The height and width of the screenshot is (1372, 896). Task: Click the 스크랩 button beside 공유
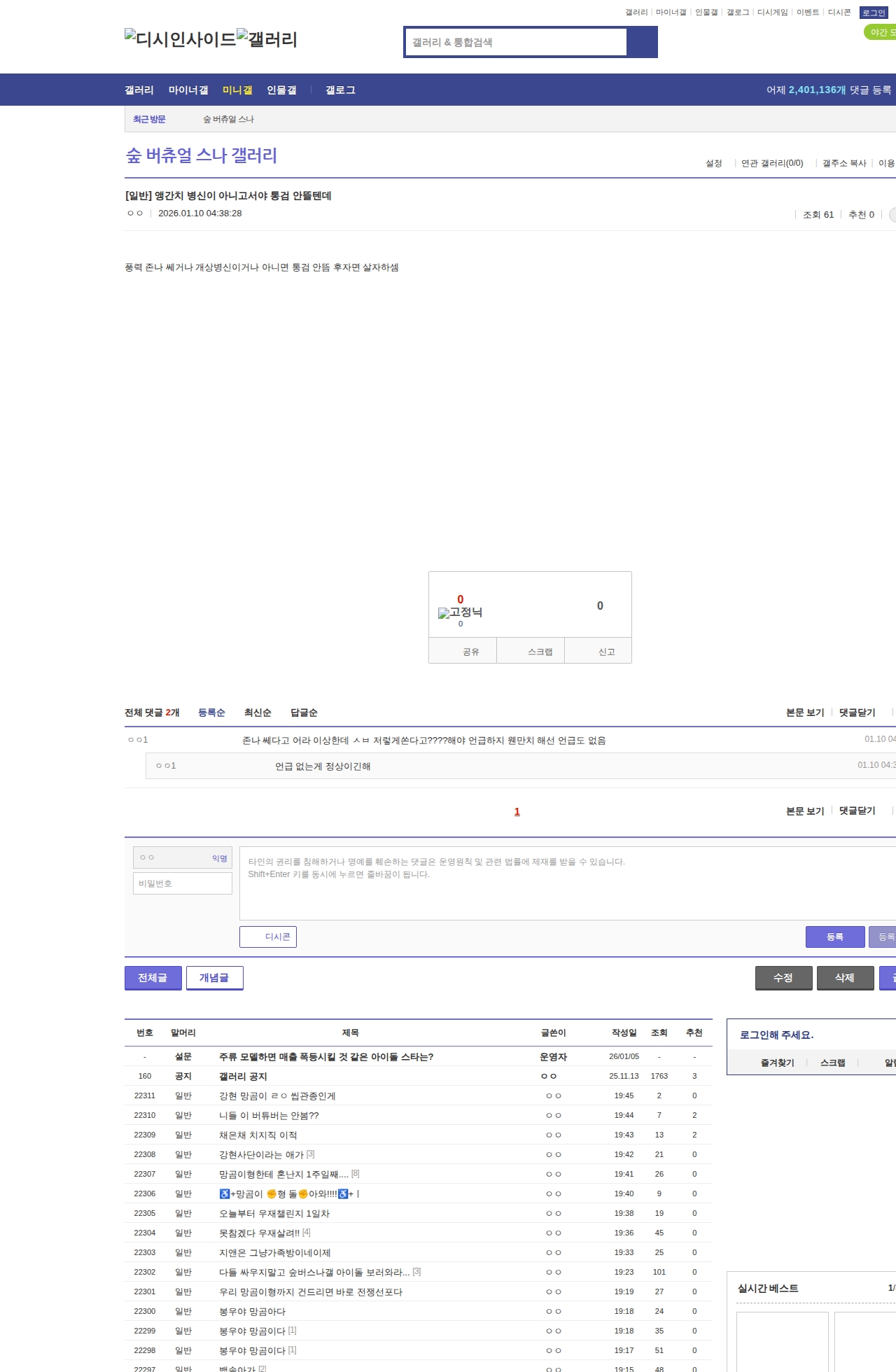[x=540, y=652]
